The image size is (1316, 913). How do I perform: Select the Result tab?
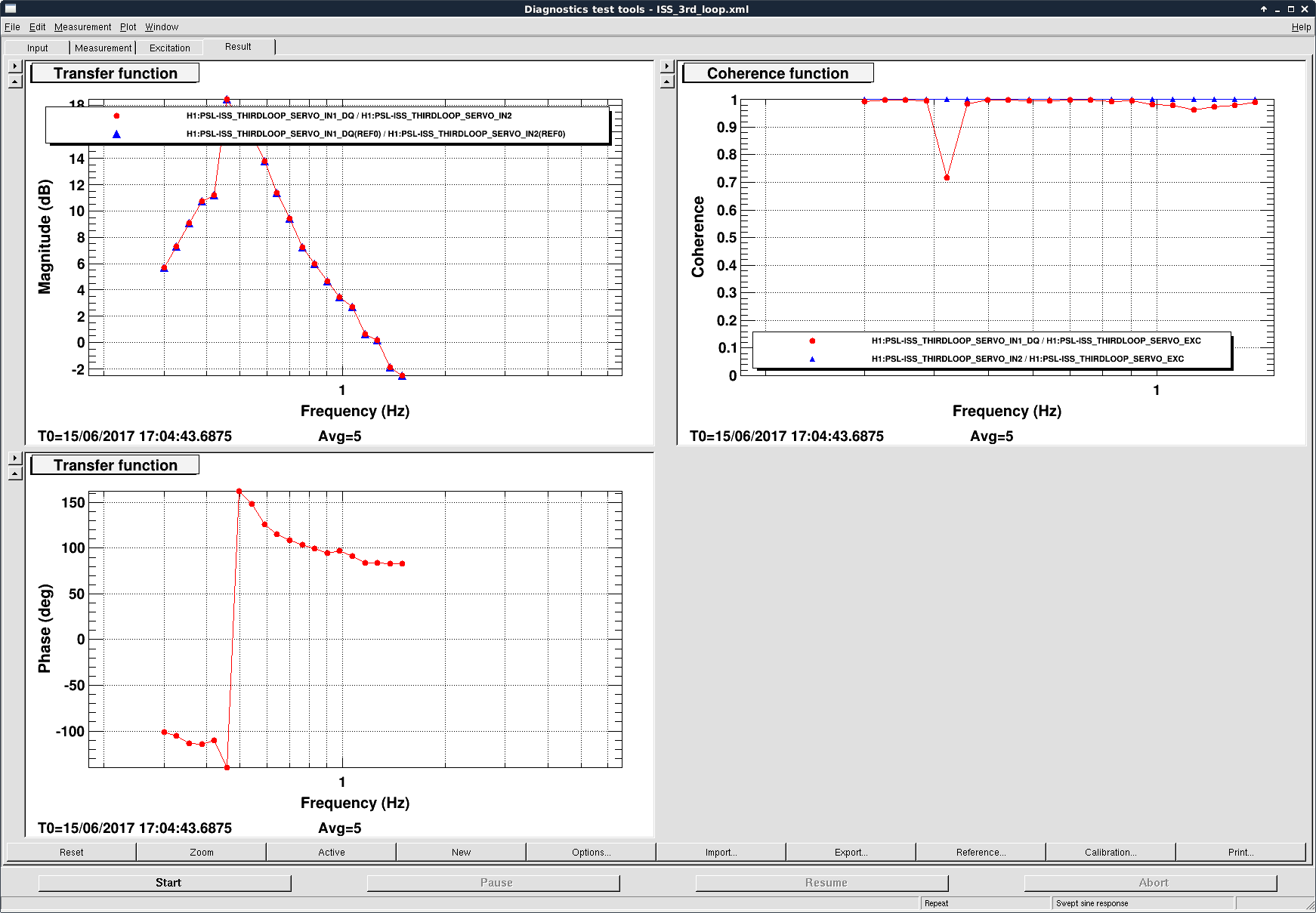[x=238, y=47]
